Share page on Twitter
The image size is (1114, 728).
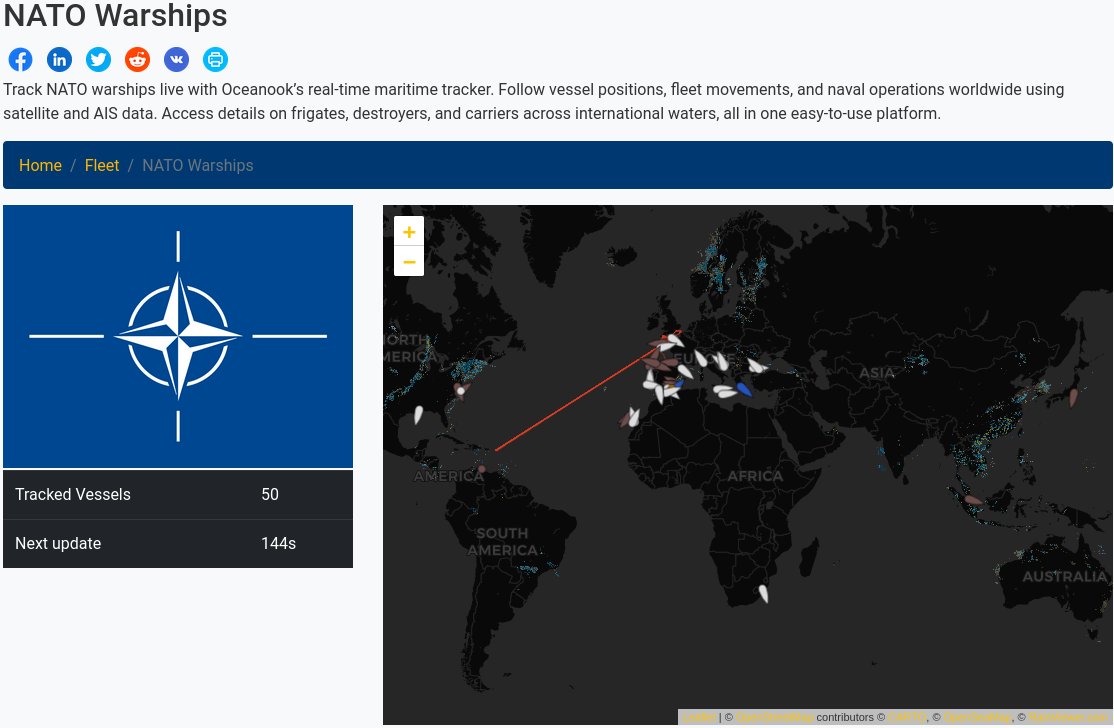coord(99,60)
